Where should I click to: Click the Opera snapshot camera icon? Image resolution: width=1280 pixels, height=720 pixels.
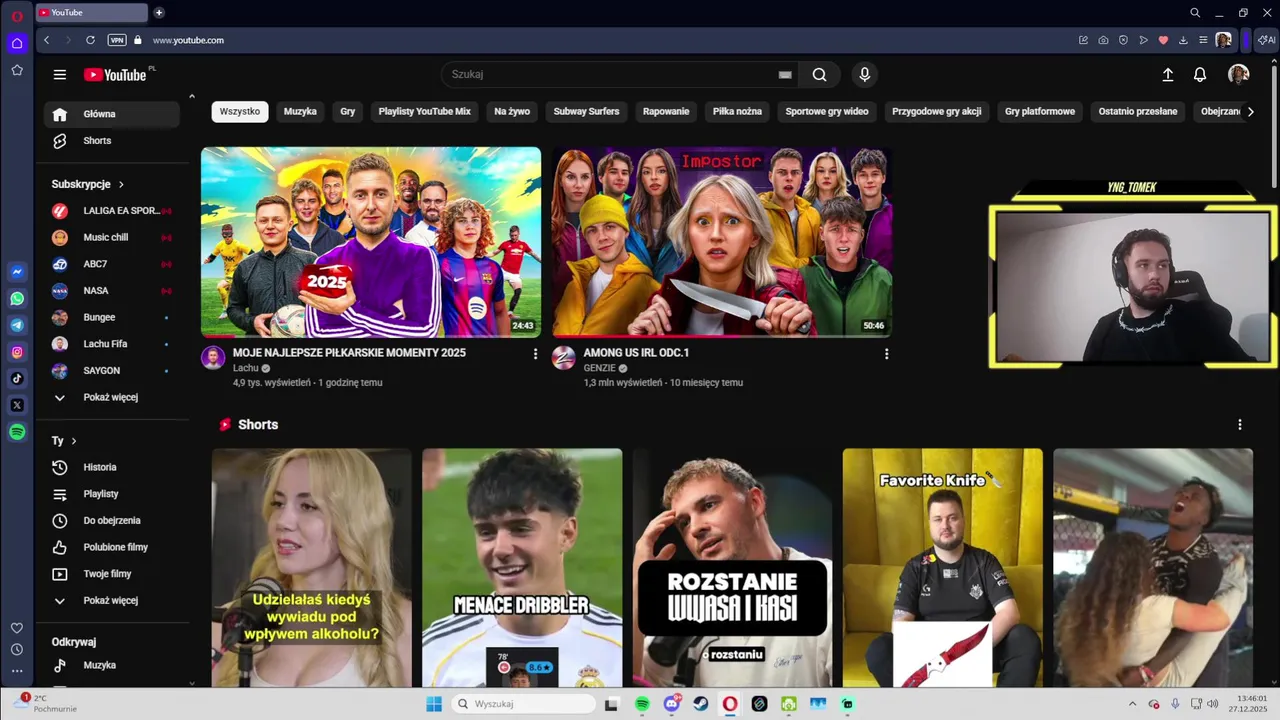coord(1103,40)
